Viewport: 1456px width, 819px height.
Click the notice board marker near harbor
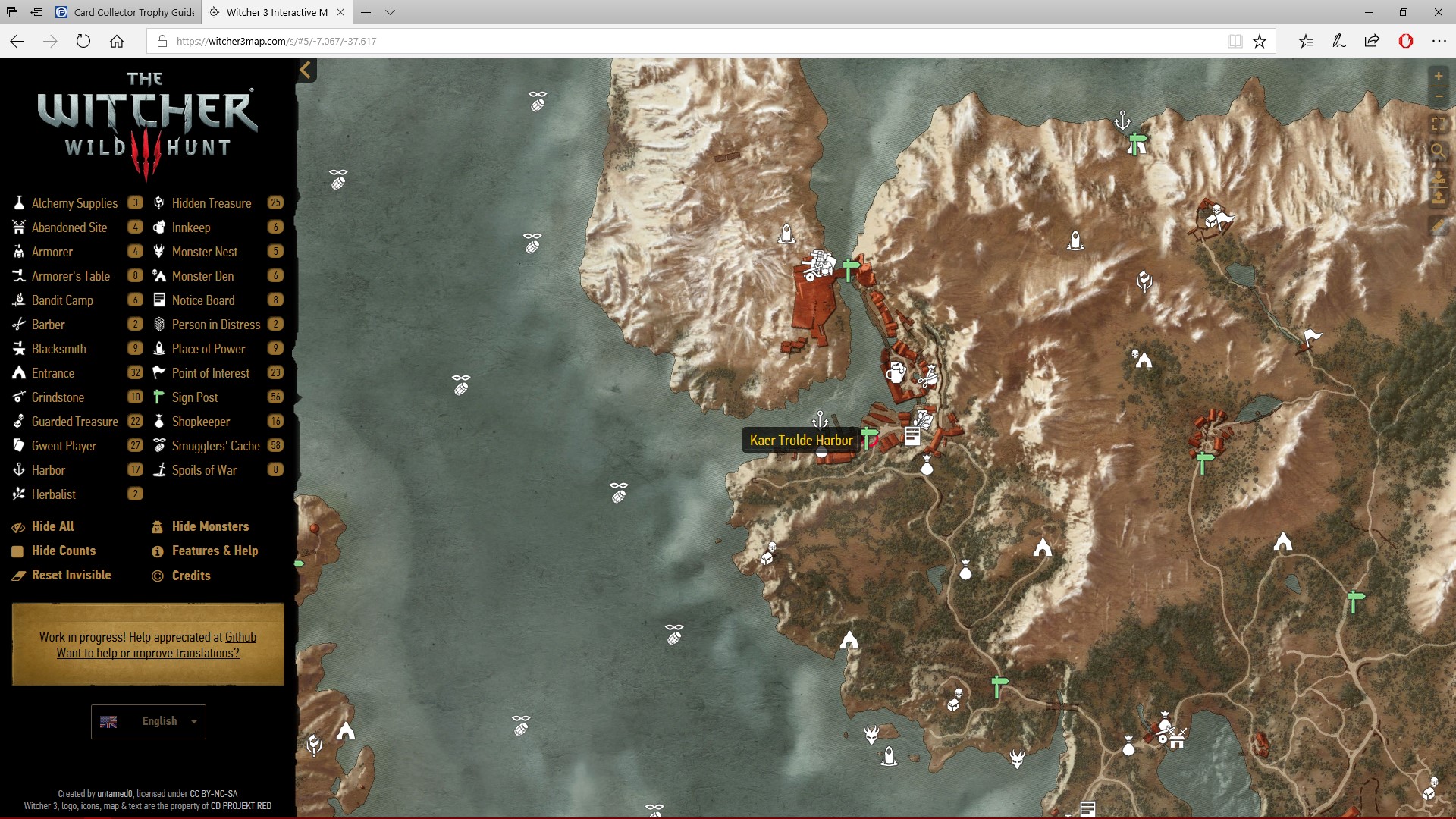click(x=912, y=435)
